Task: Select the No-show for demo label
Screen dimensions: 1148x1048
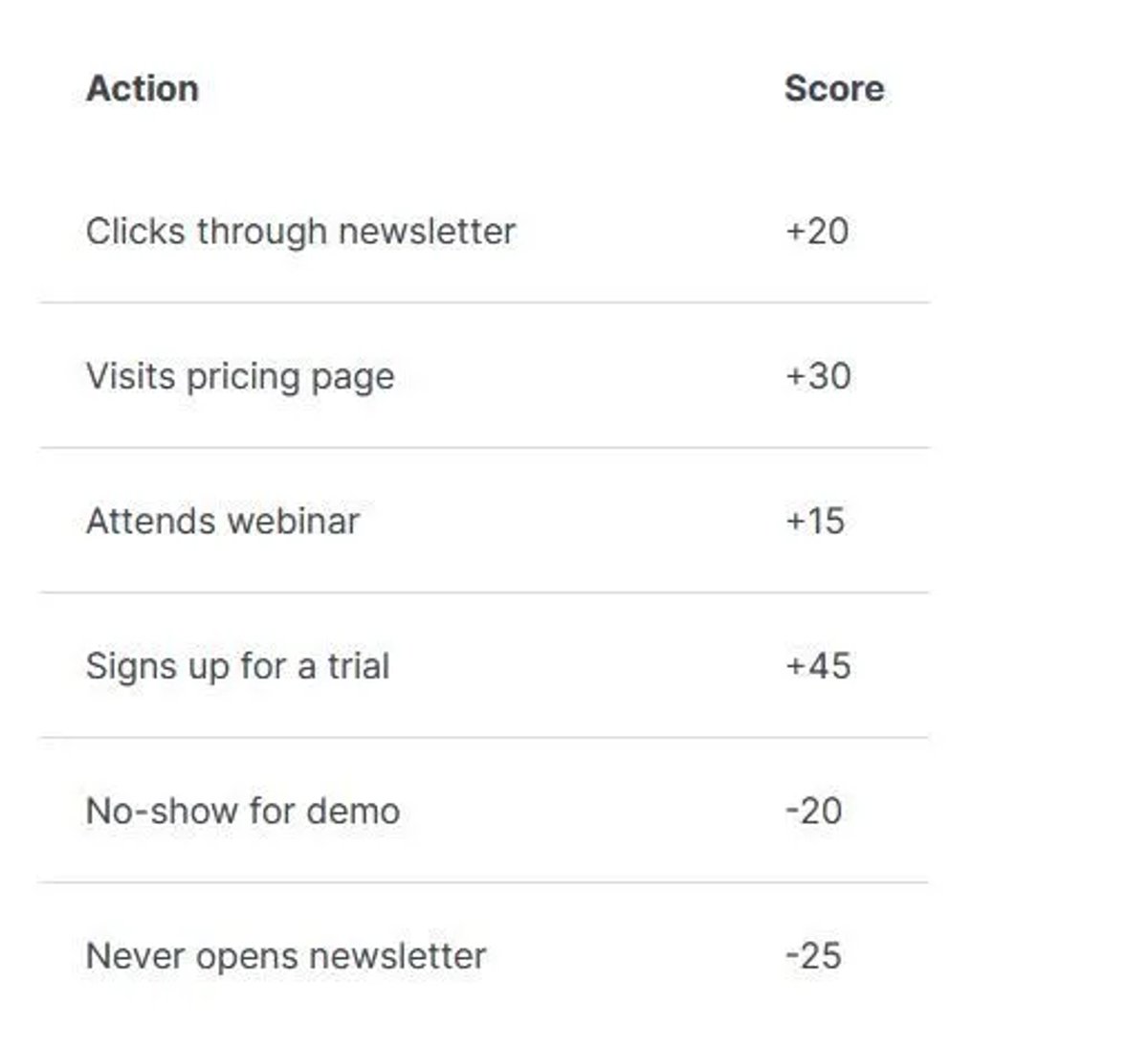Action: pos(243,811)
